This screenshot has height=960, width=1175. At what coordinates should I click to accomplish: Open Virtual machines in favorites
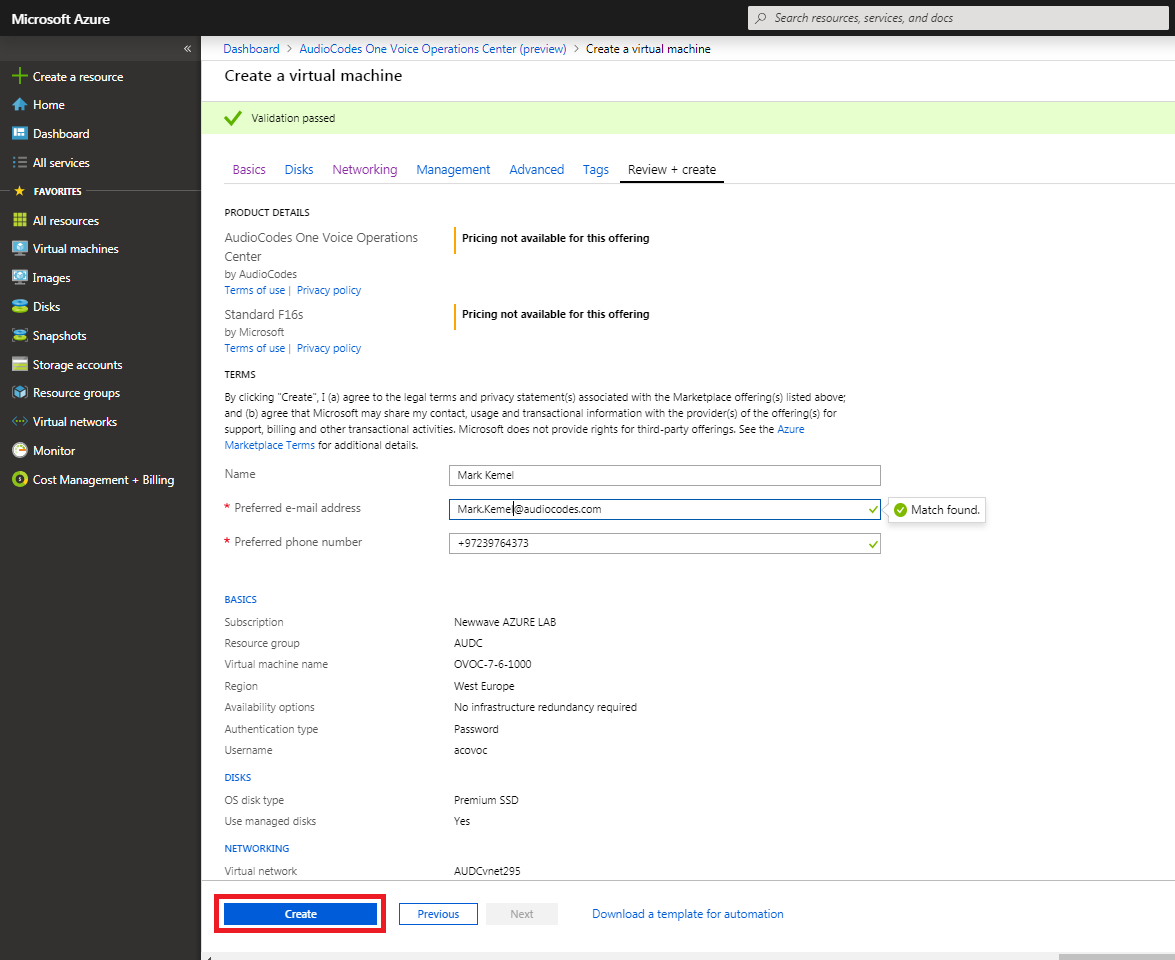(75, 249)
